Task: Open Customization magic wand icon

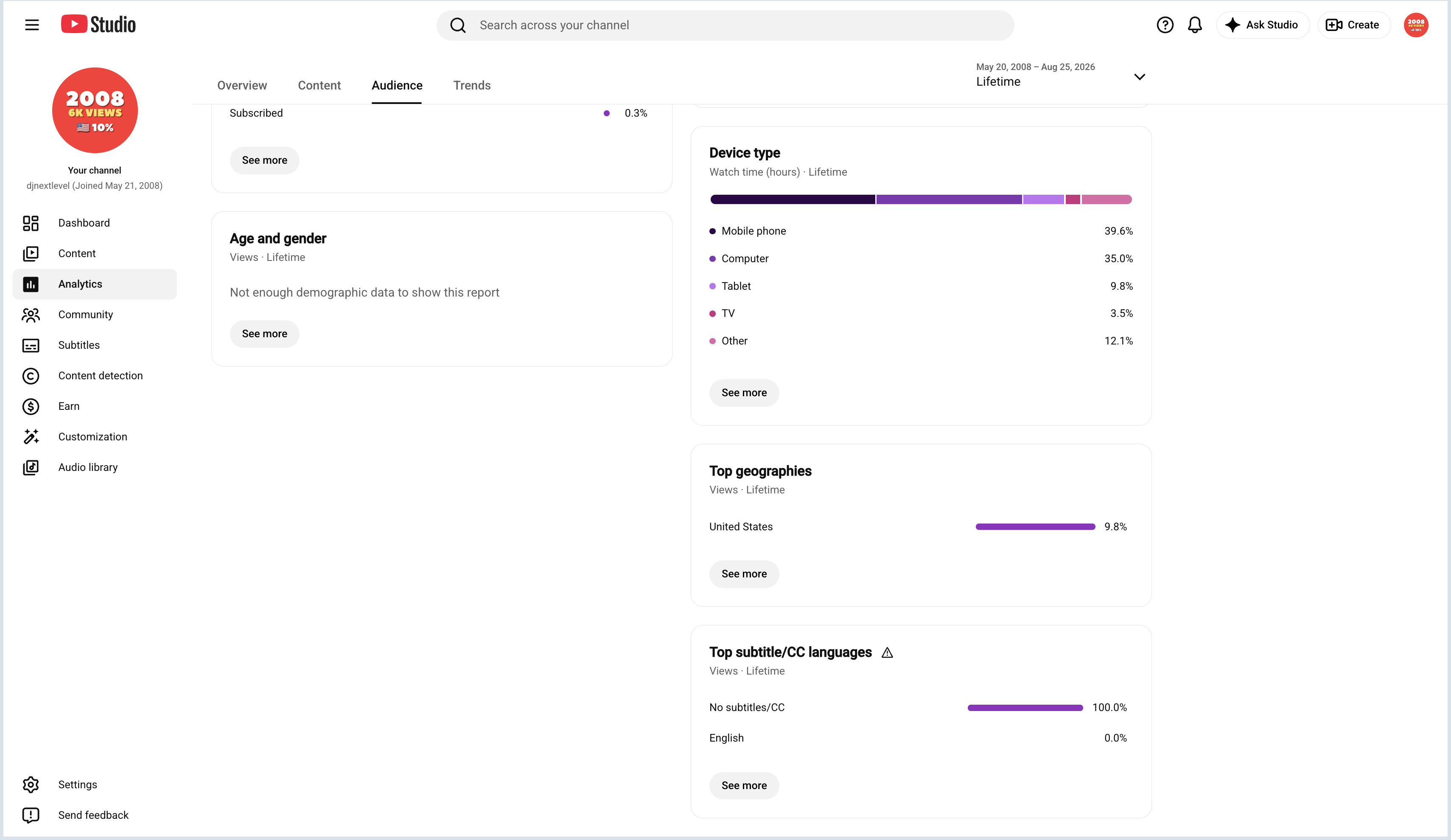Action: click(x=31, y=437)
